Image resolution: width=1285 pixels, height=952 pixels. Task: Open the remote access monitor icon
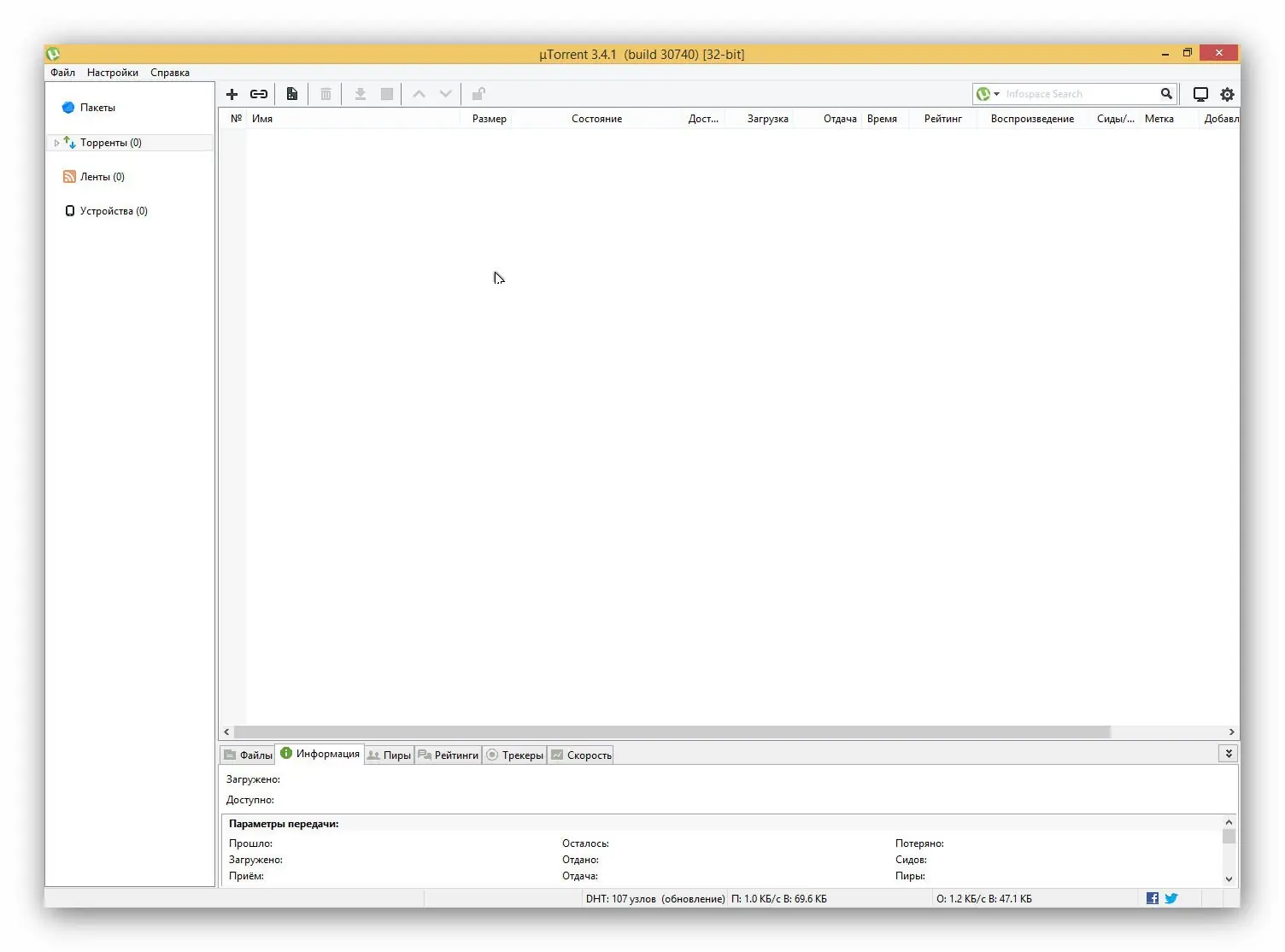click(1200, 94)
